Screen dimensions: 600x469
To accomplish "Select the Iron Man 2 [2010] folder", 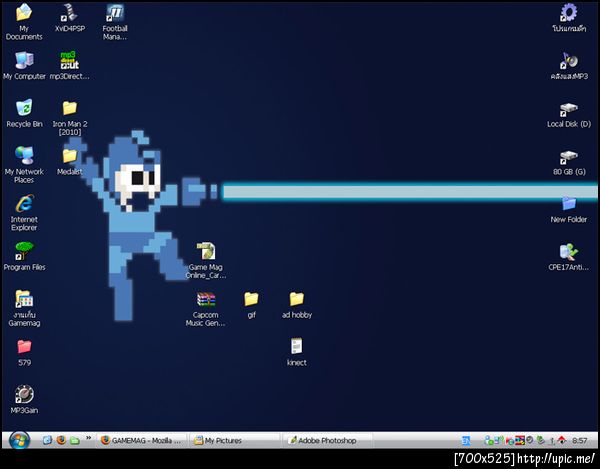I will [x=70, y=117].
